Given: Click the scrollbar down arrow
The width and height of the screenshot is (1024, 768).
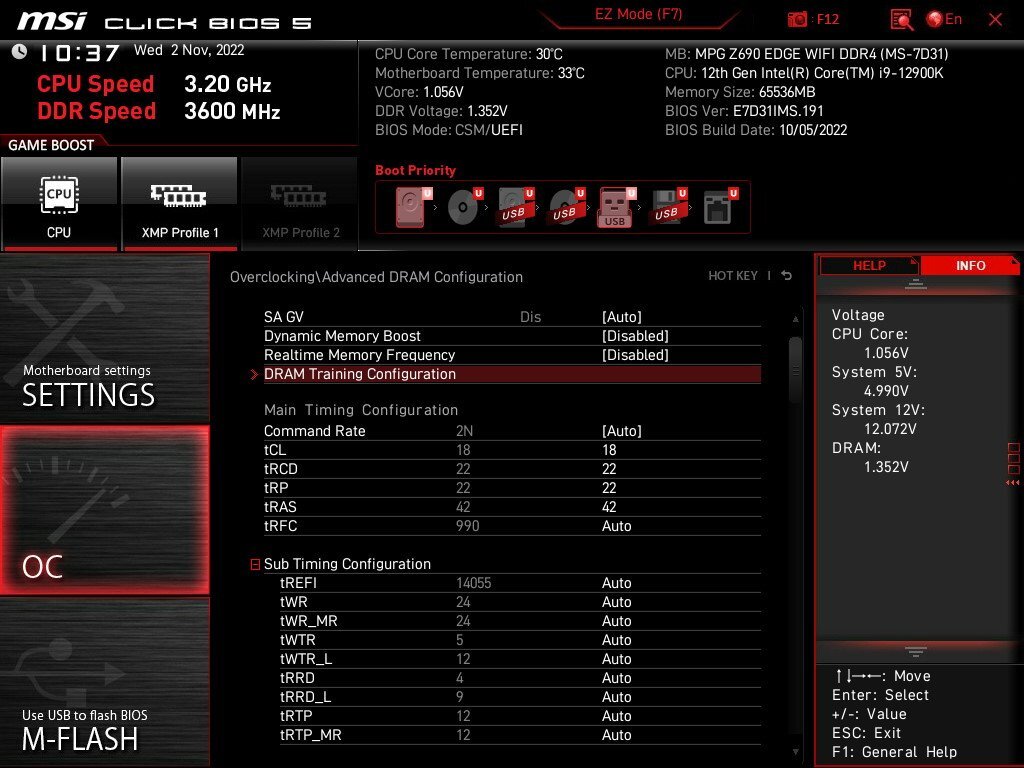Looking at the screenshot, I should tap(795, 752).
